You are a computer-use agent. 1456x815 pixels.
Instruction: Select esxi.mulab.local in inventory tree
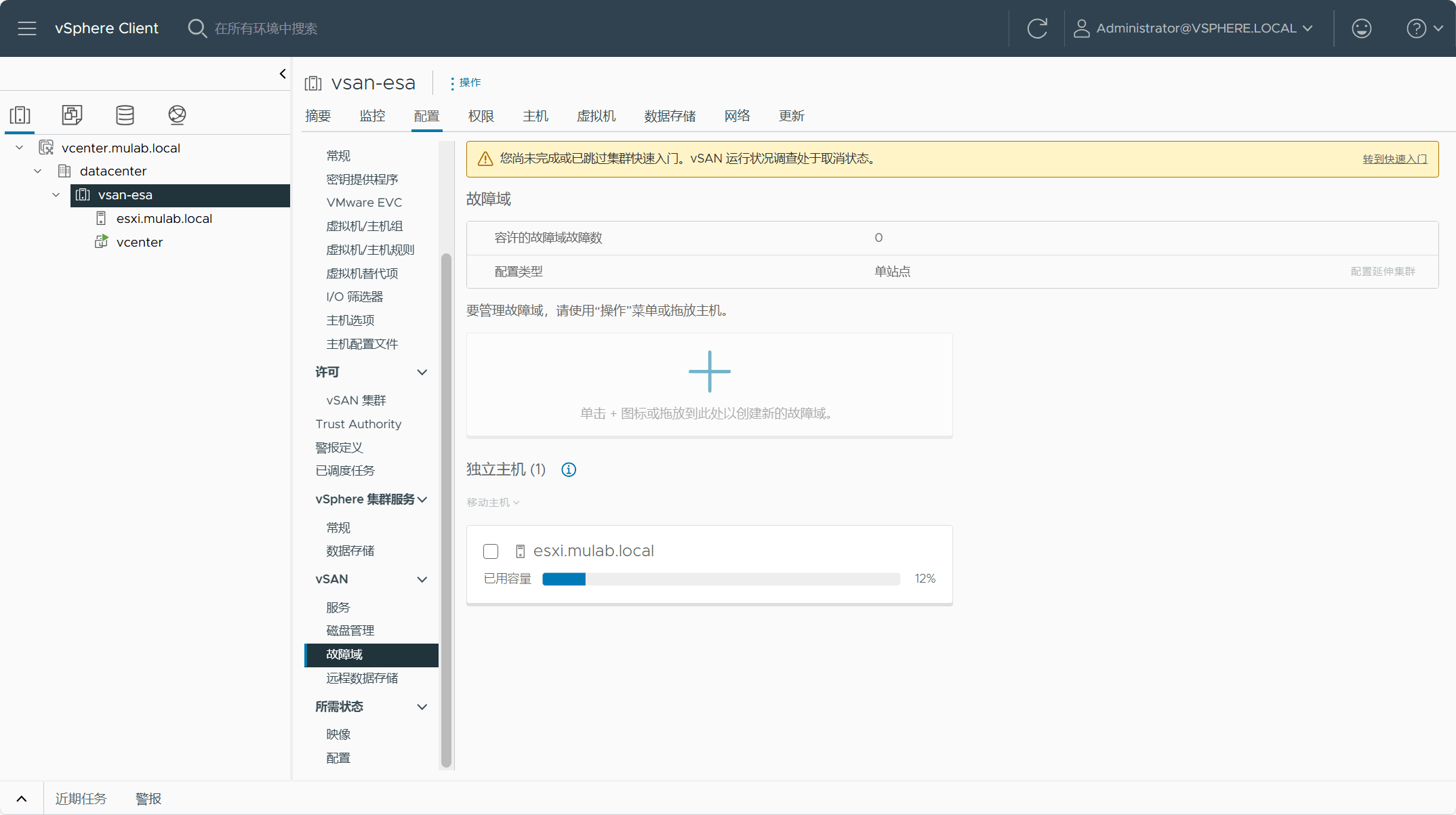tap(164, 219)
